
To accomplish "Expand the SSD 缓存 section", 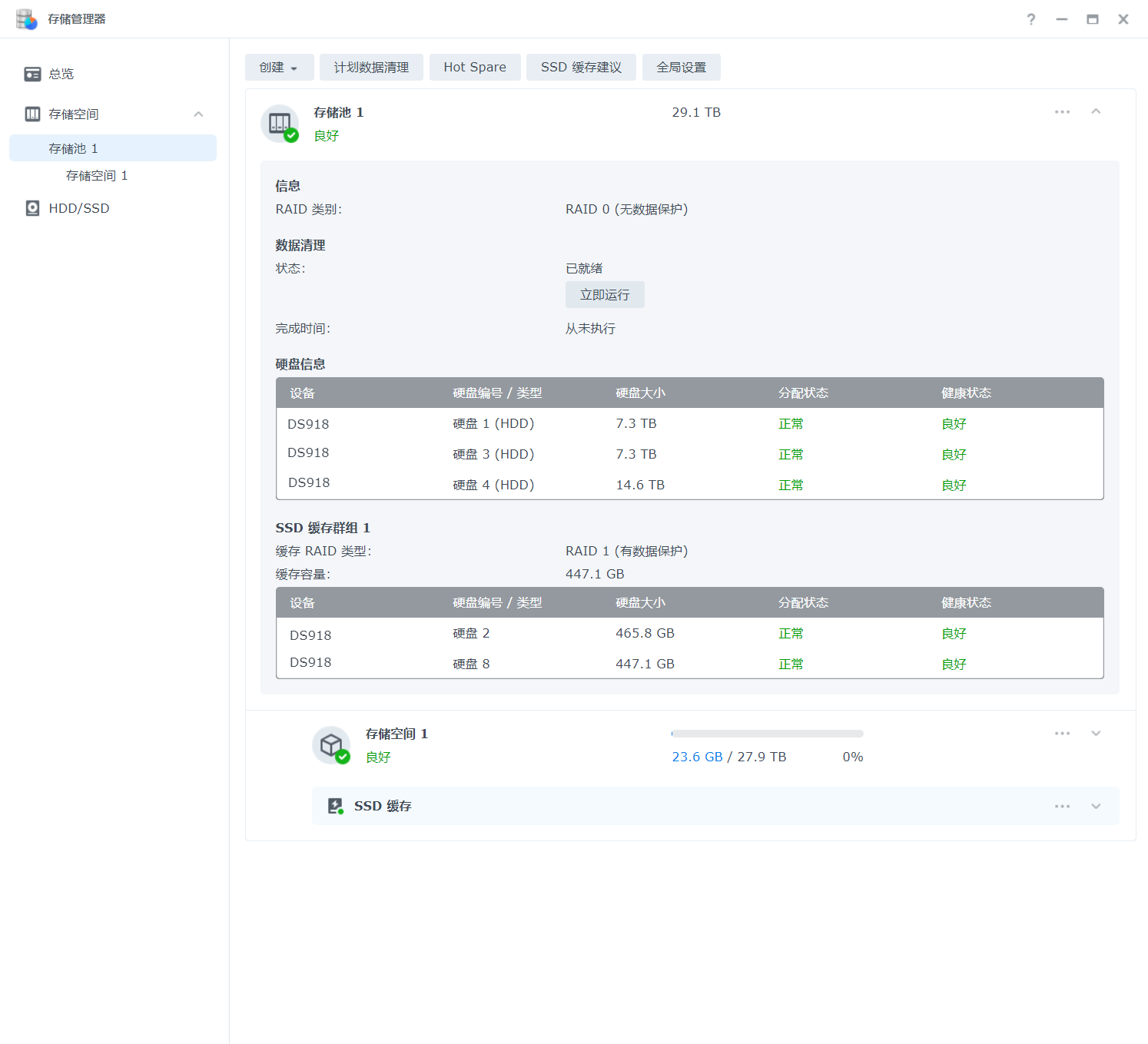I will click(x=1096, y=806).
